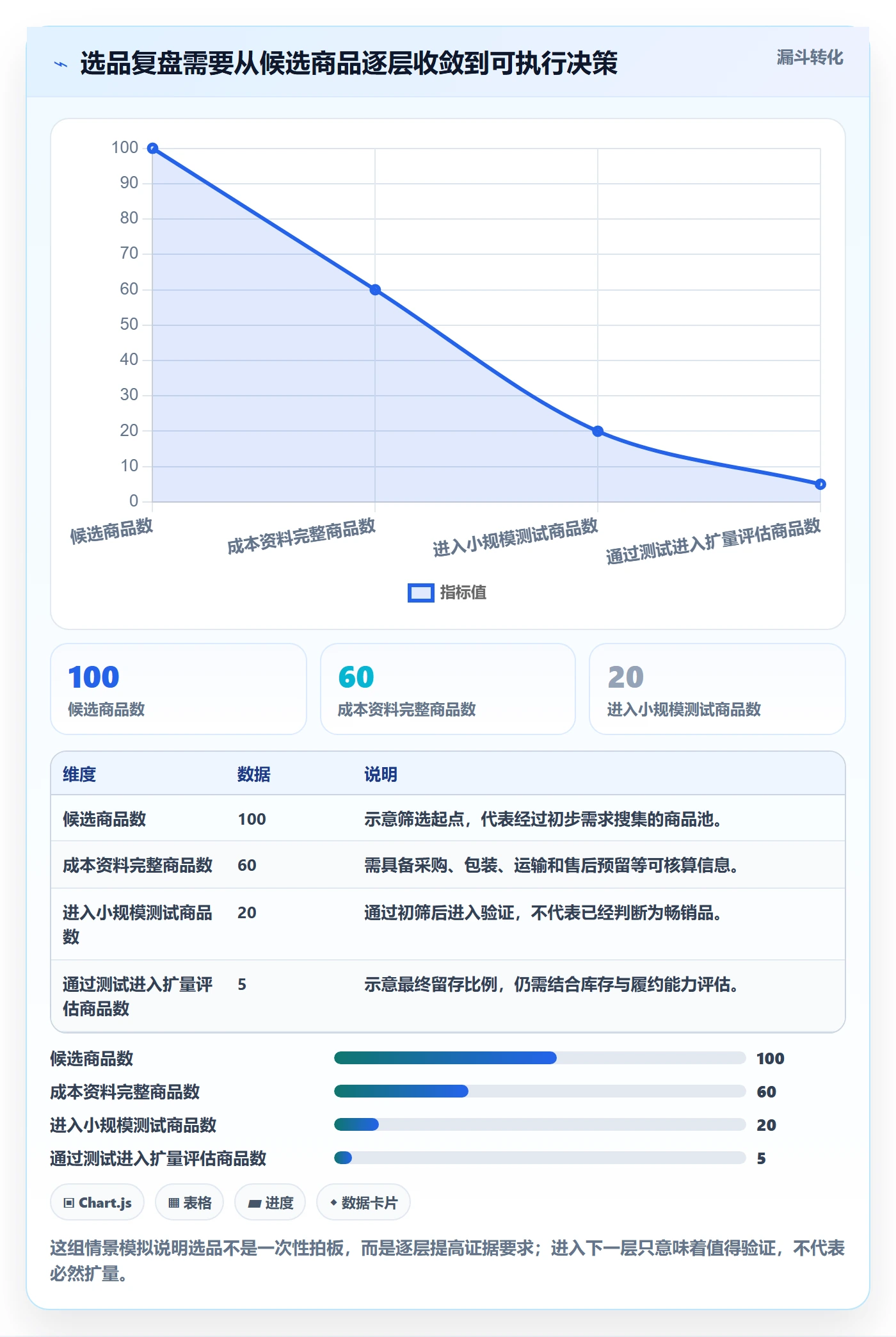Select the chart data point at value 60
Image resolution: width=896 pixels, height=1337 pixels.
pyautogui.click(x=375, y=290)
